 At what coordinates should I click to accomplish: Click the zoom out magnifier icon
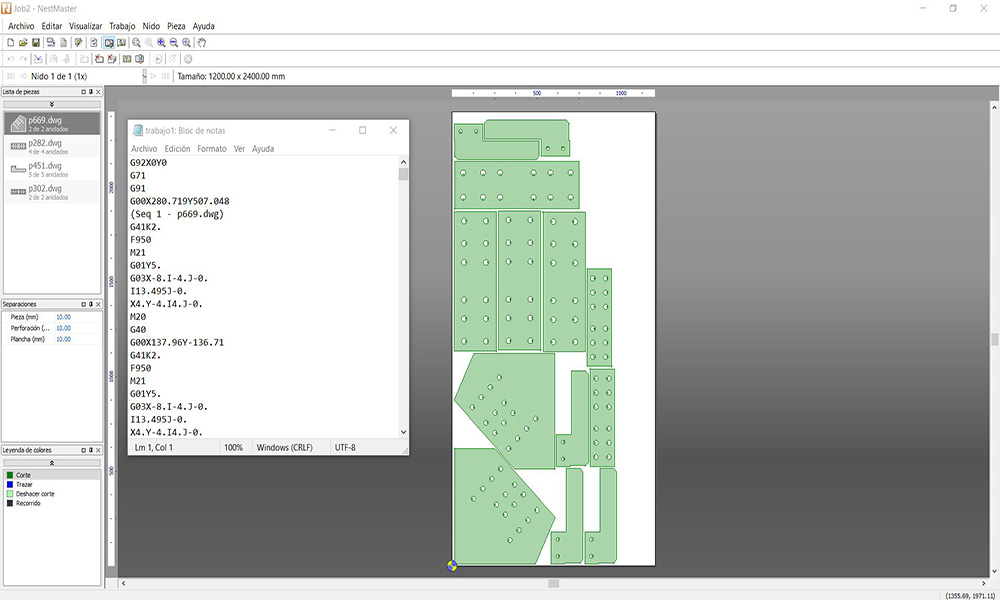[x=174, y=43]
